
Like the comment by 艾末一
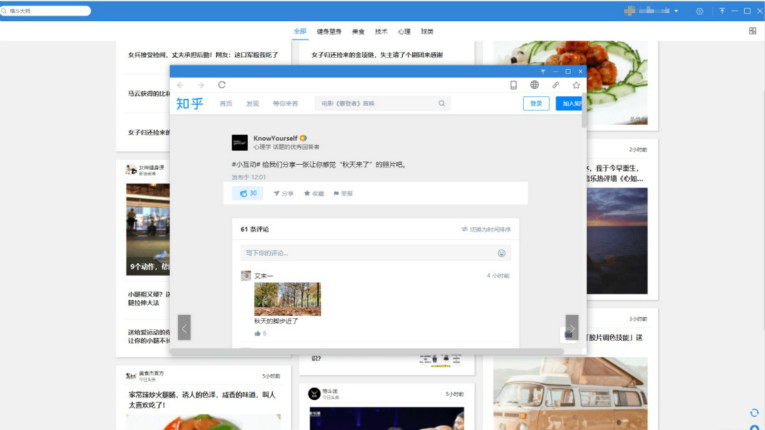[260, 333]
